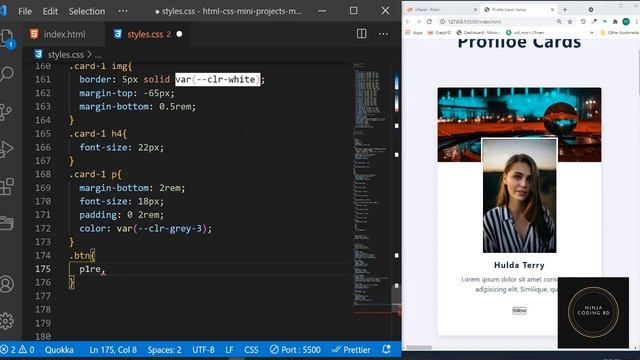Change language mode CSS
The width and height of the screenshot is (640, 360).
[251, 350]
